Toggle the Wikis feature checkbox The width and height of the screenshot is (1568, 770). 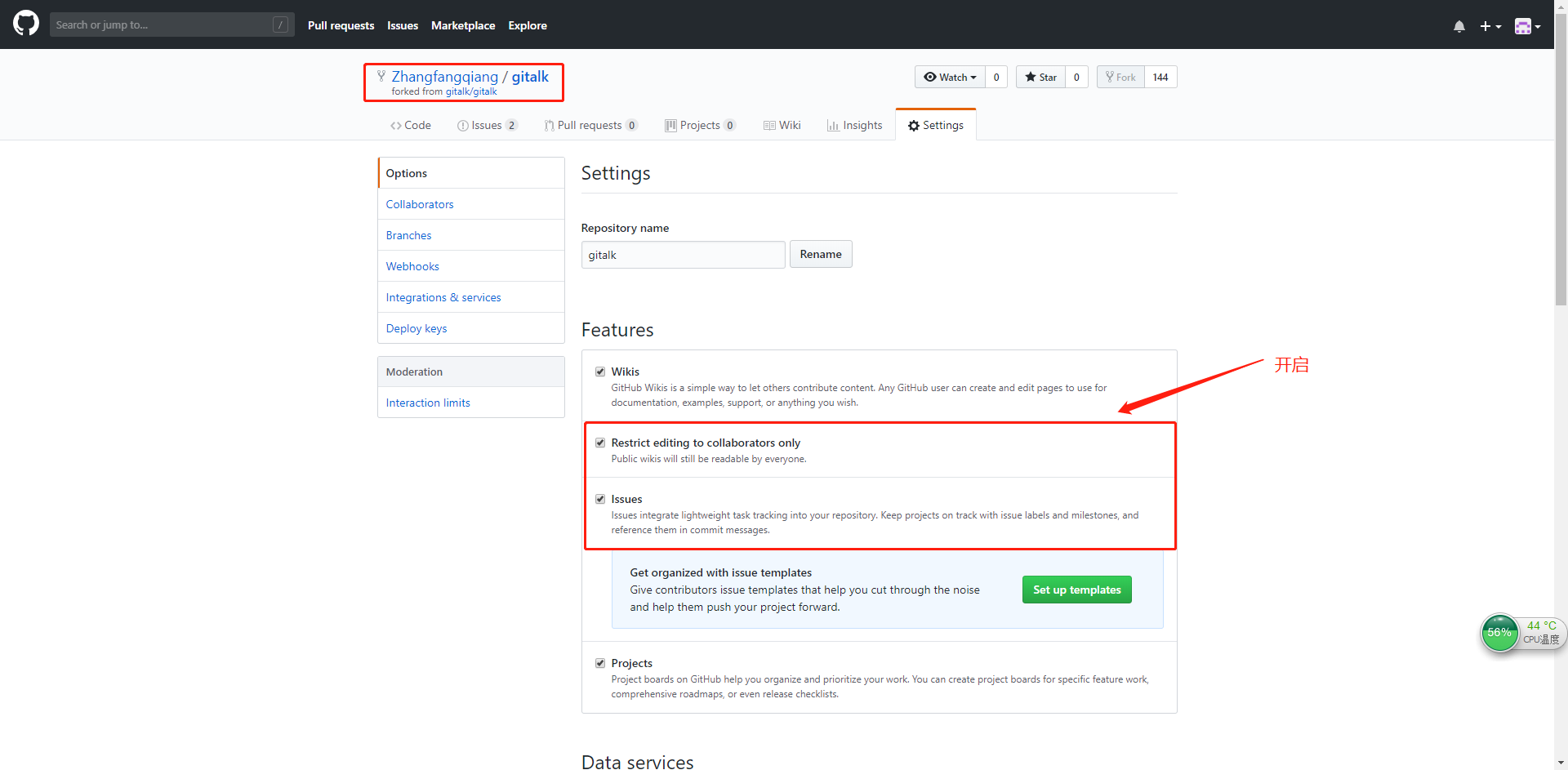[600, 372]
